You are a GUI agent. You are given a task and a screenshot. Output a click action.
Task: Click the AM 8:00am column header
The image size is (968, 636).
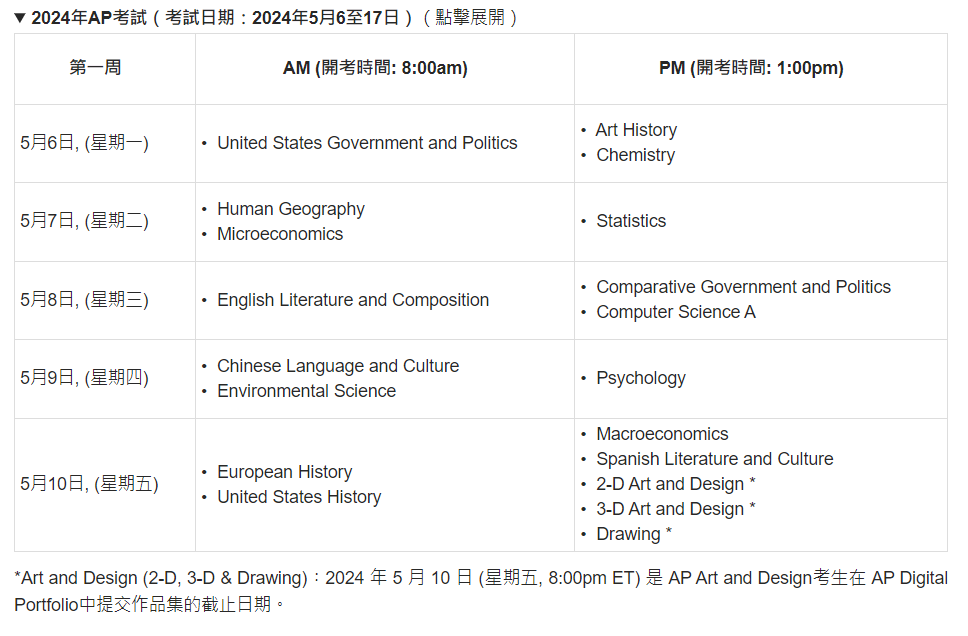coord(375,68)
